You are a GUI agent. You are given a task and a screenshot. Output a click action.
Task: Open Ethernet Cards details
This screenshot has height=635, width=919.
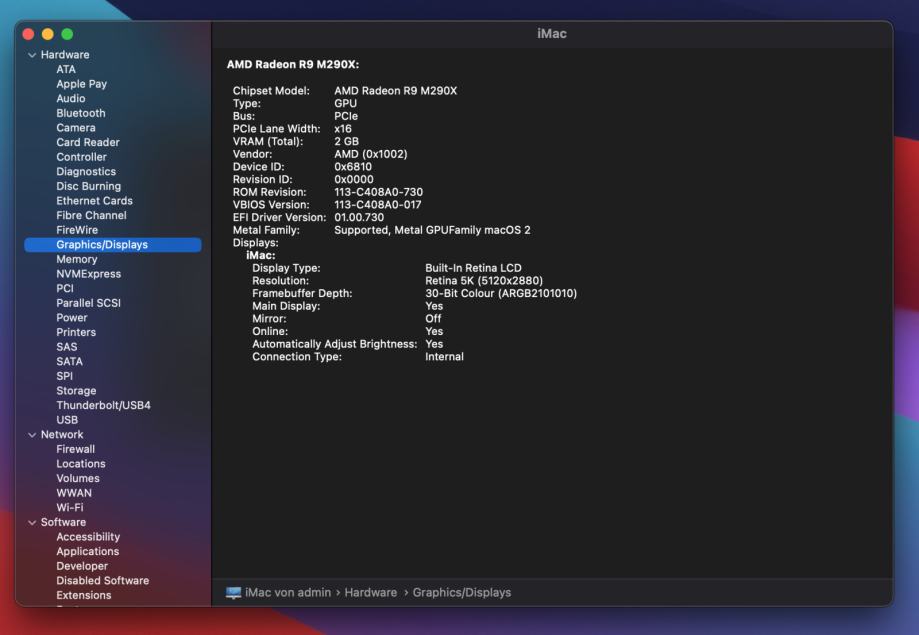coord(94,201)
